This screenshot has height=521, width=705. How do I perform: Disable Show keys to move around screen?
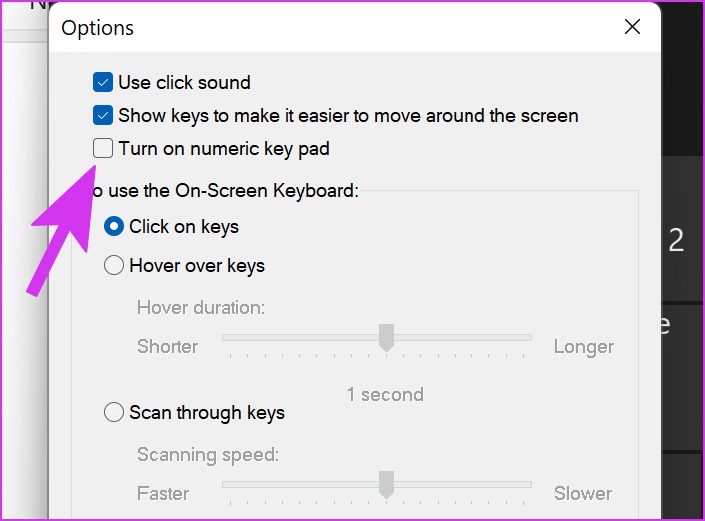[x=103, y=116]
